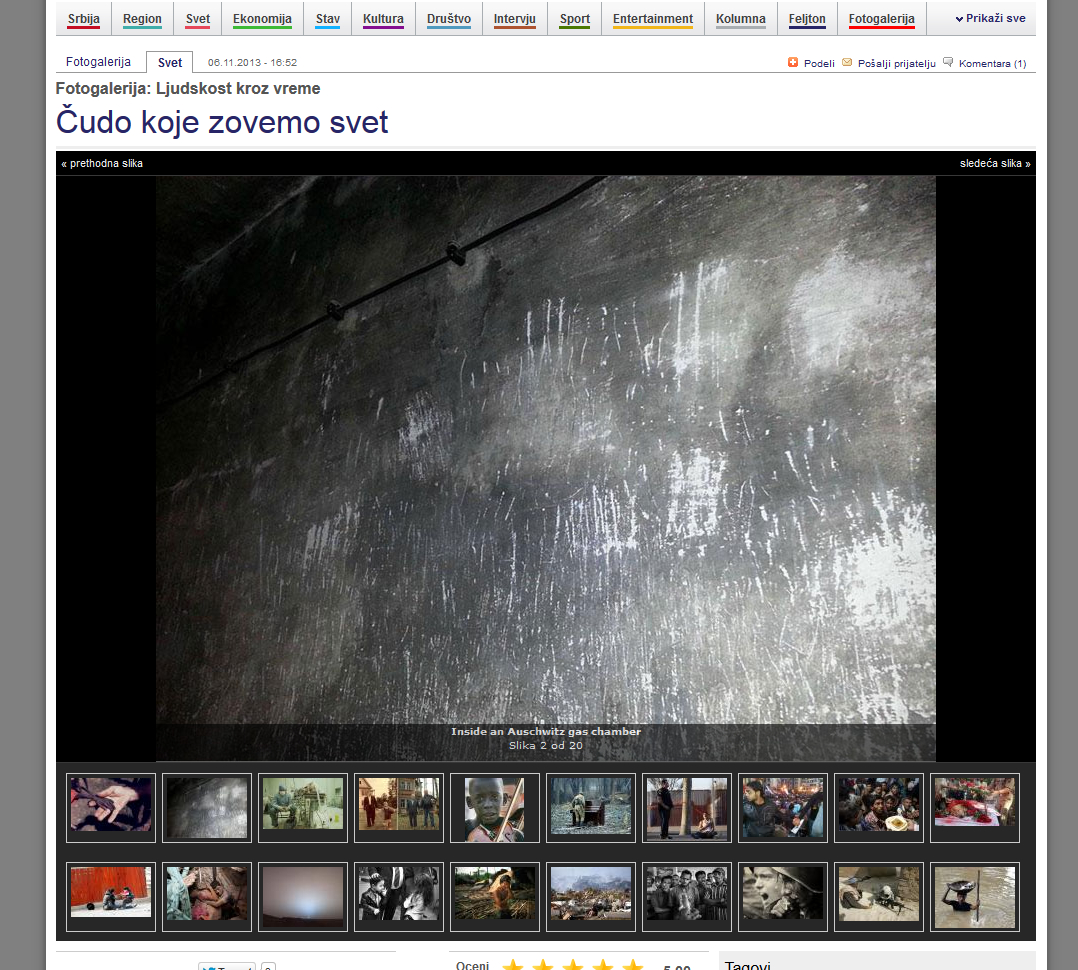Go to the Ekonomija section
1078x970 pixels.
pyautogui.click(x=262, y=19)
